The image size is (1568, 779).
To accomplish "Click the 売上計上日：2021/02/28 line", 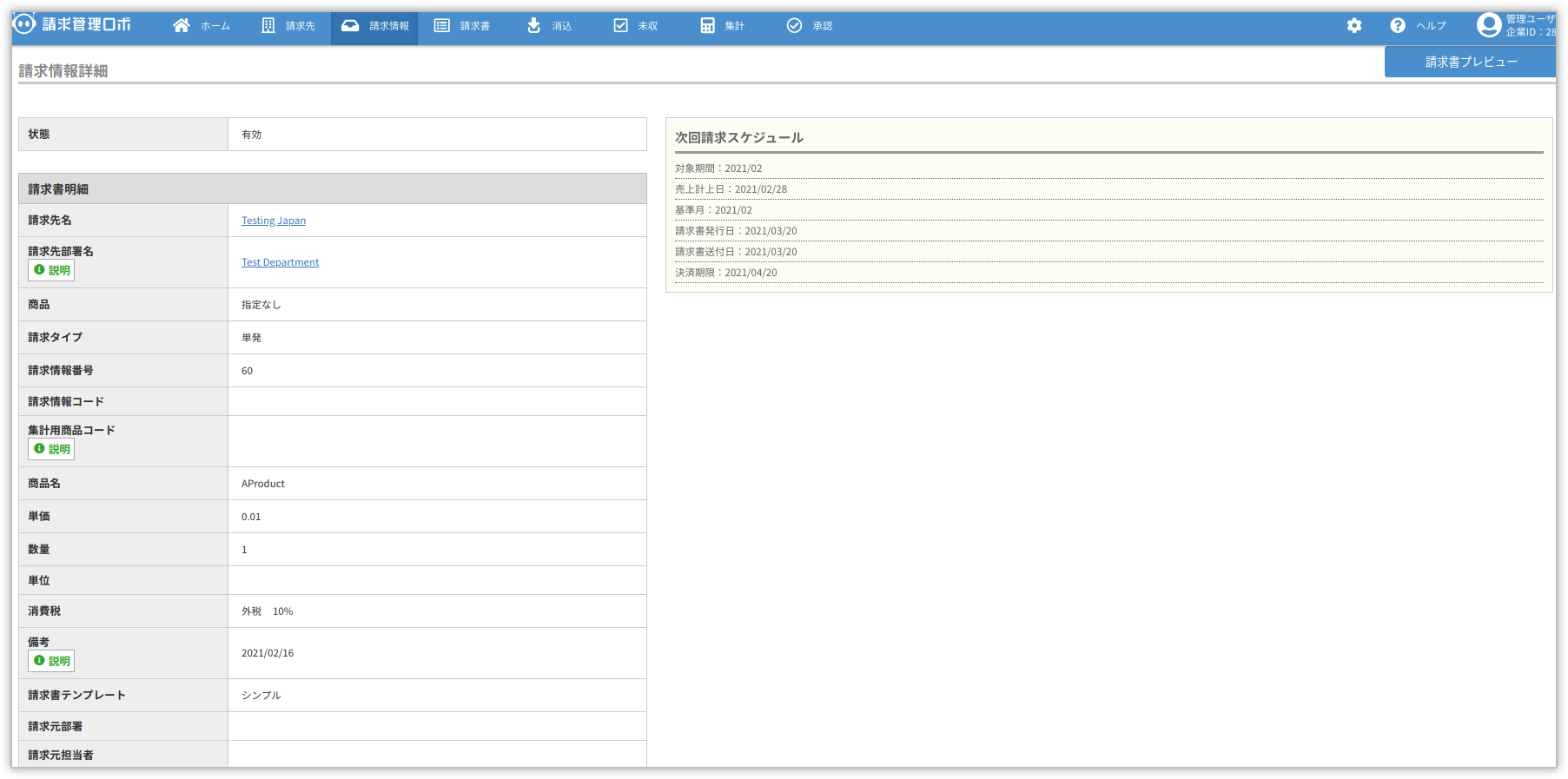I will point(731,189).
